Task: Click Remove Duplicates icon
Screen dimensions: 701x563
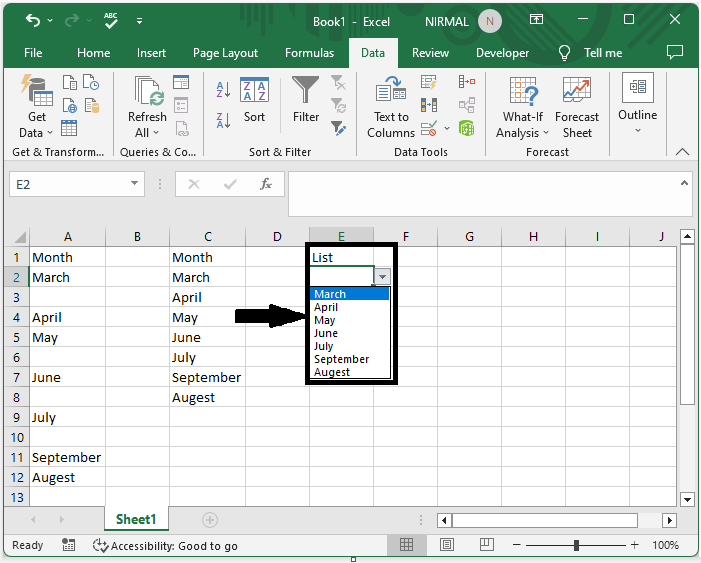Action: tap(429, 106)
